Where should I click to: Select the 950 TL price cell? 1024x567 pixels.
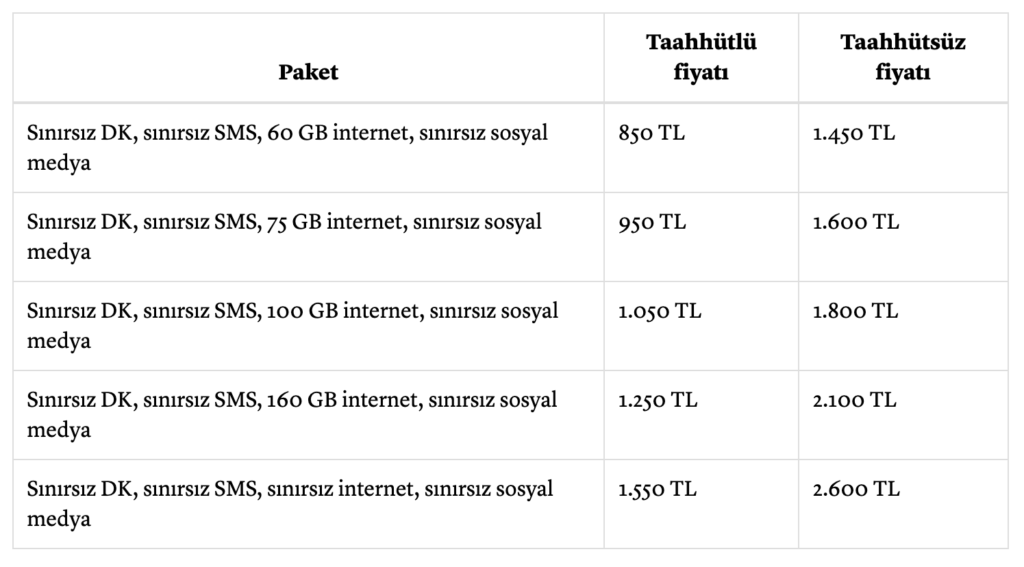point(652,222)
